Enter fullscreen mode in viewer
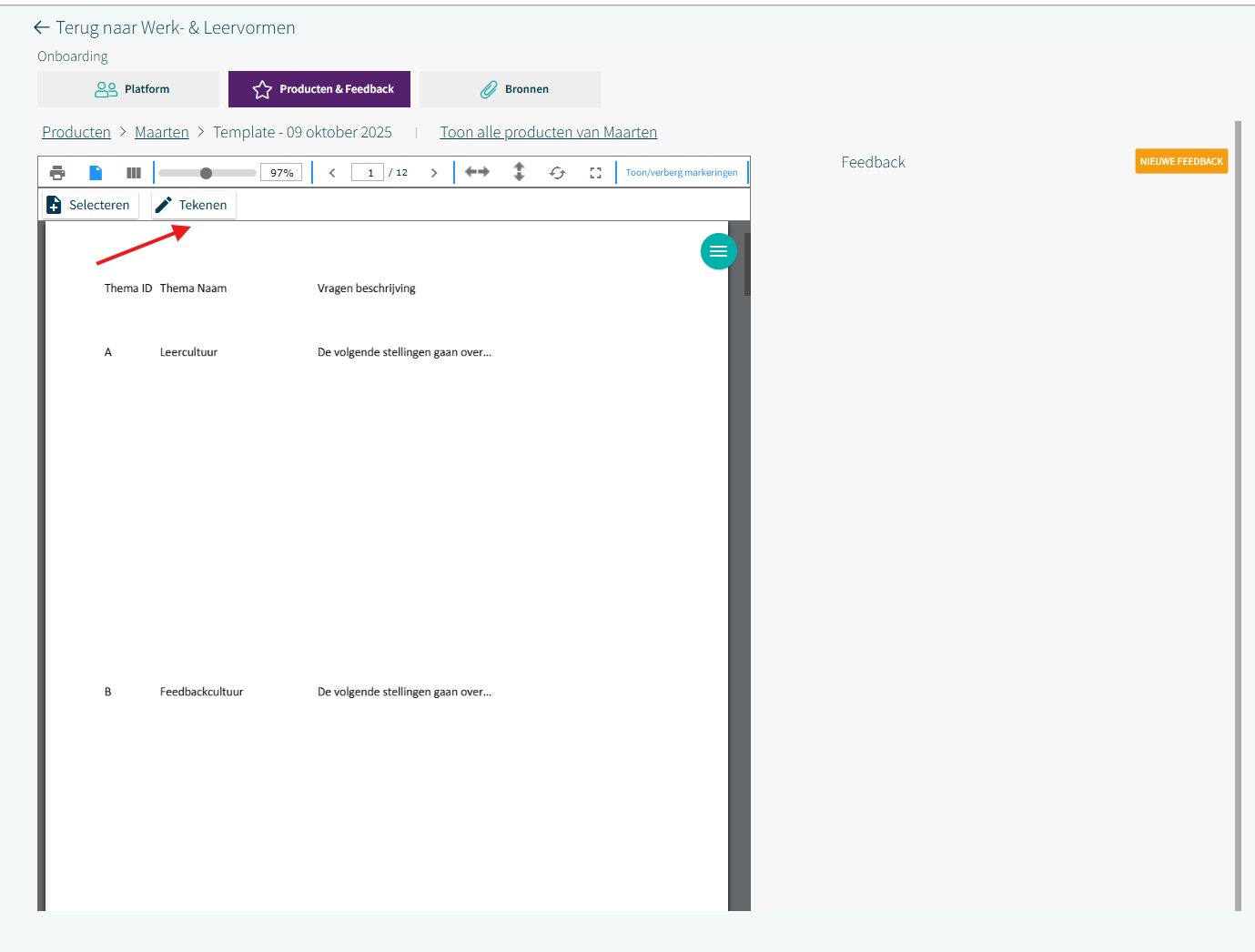The image size is (1255, 952). point(595,173)
